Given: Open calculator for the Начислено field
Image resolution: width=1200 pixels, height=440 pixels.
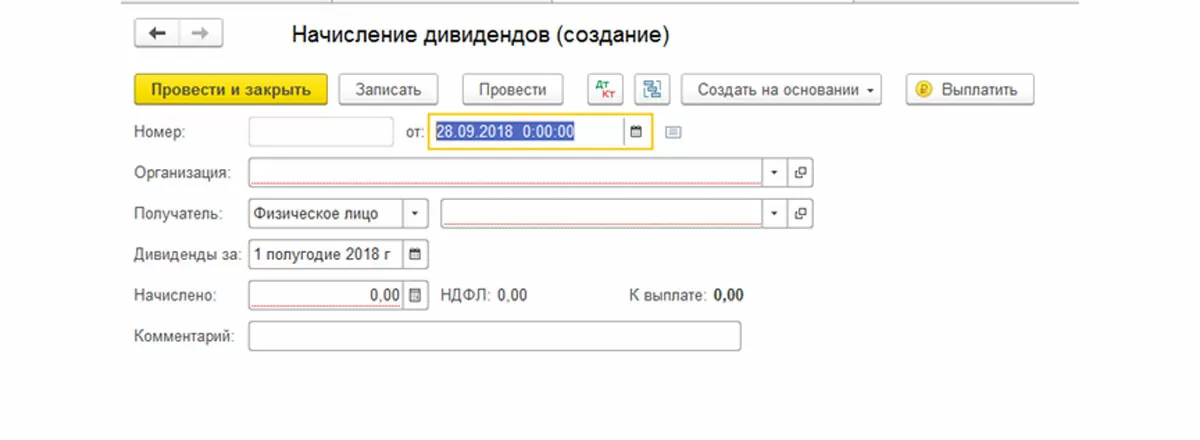Looking at the screenshot, I should (x=415, y=295).
